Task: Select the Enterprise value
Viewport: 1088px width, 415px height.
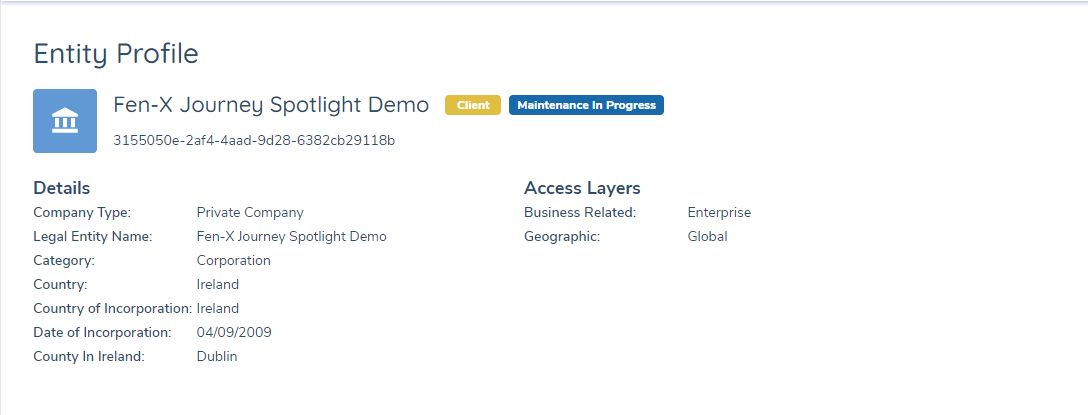Action: pos(719,213)
